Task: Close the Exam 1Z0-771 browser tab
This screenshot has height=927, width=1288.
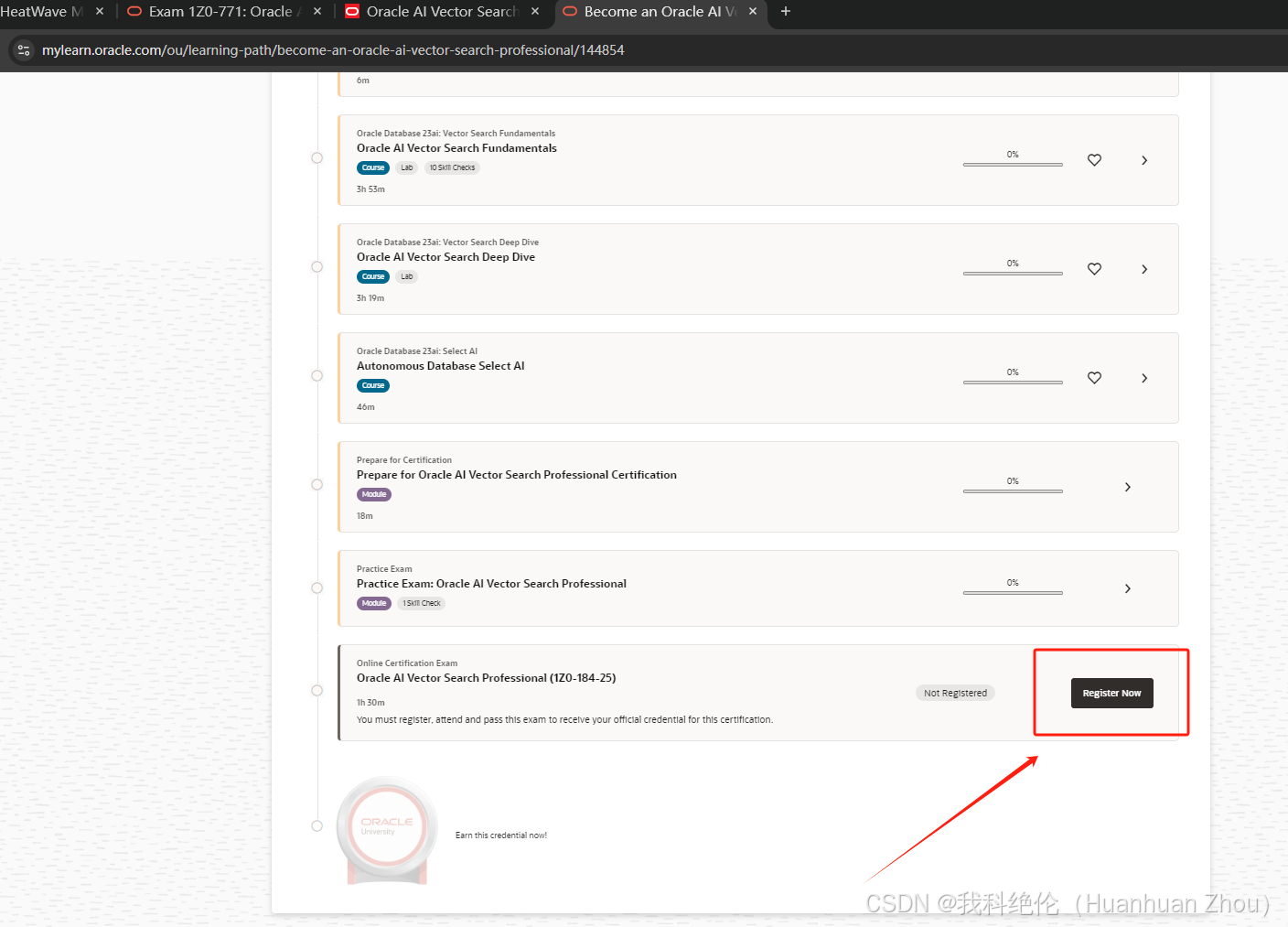Action: (x=317, y=12)
